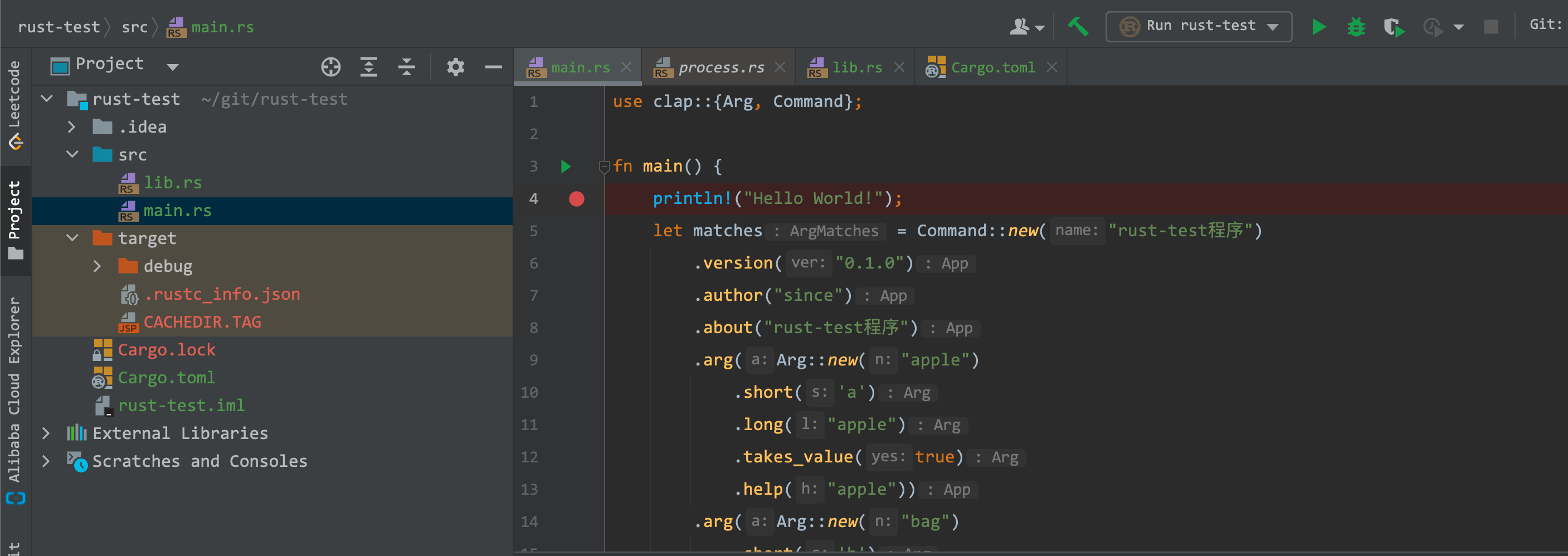Open the Profiler run icon
The image size is (1568, 556).
1434,27
